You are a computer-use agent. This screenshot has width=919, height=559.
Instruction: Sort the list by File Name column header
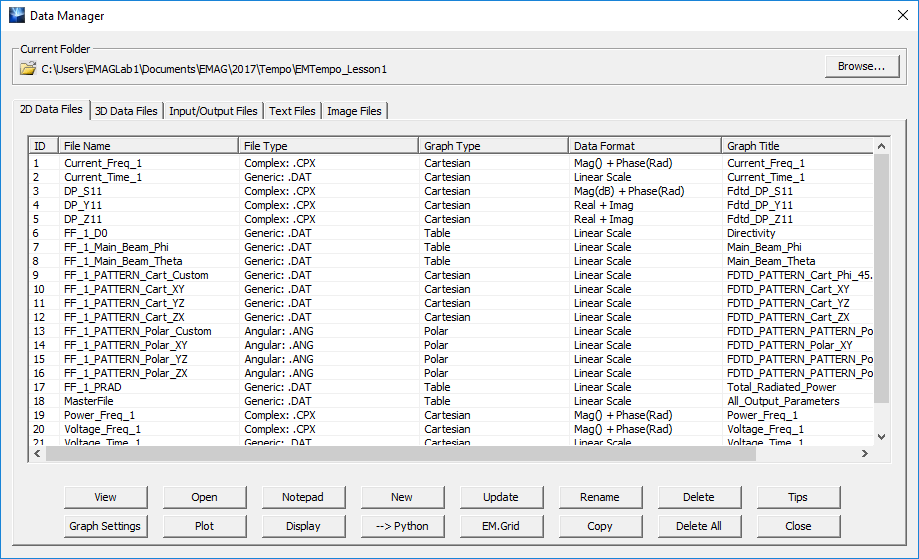click(x=148, y=146)
